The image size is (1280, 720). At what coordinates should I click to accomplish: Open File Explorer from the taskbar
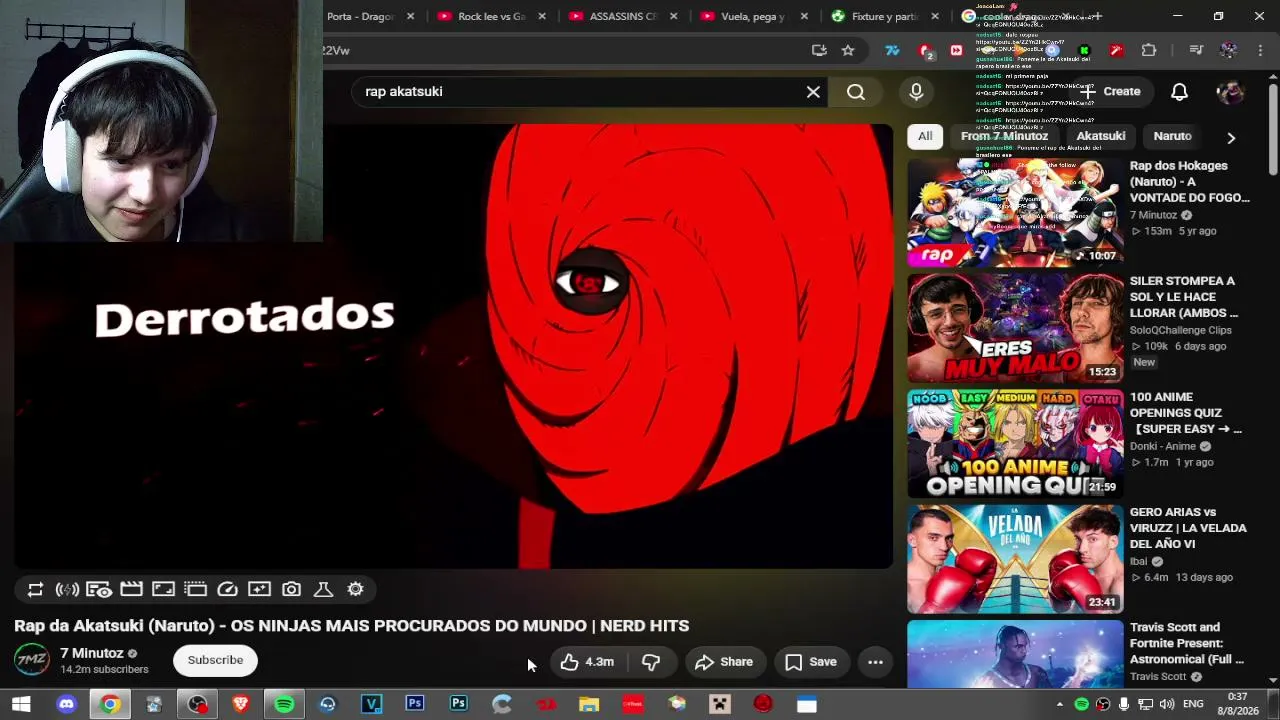pos(589,705)
